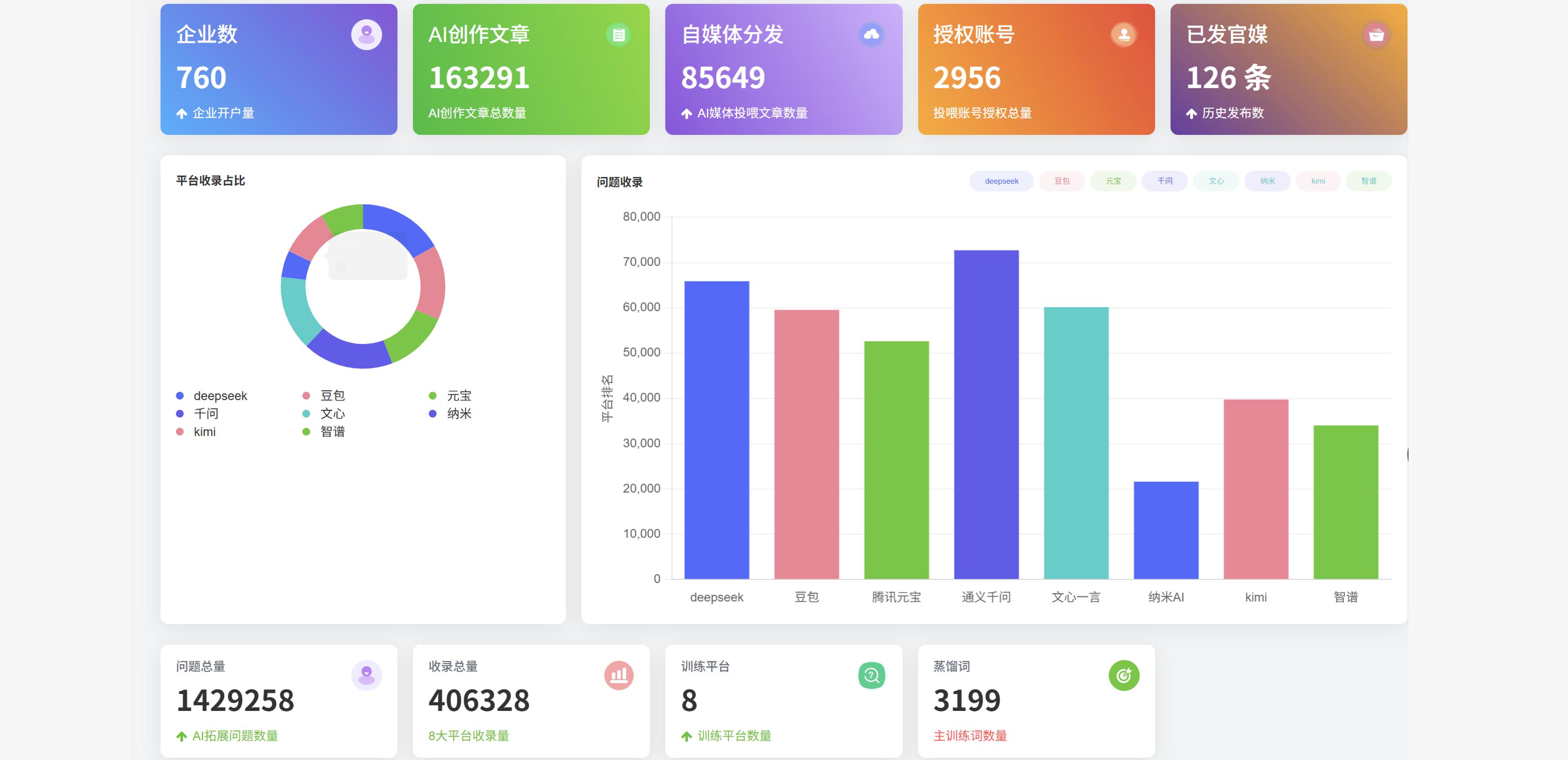Toggle 千问 pill in bar chart legend
The image size is (1568, 760).
coord(1165,182)
